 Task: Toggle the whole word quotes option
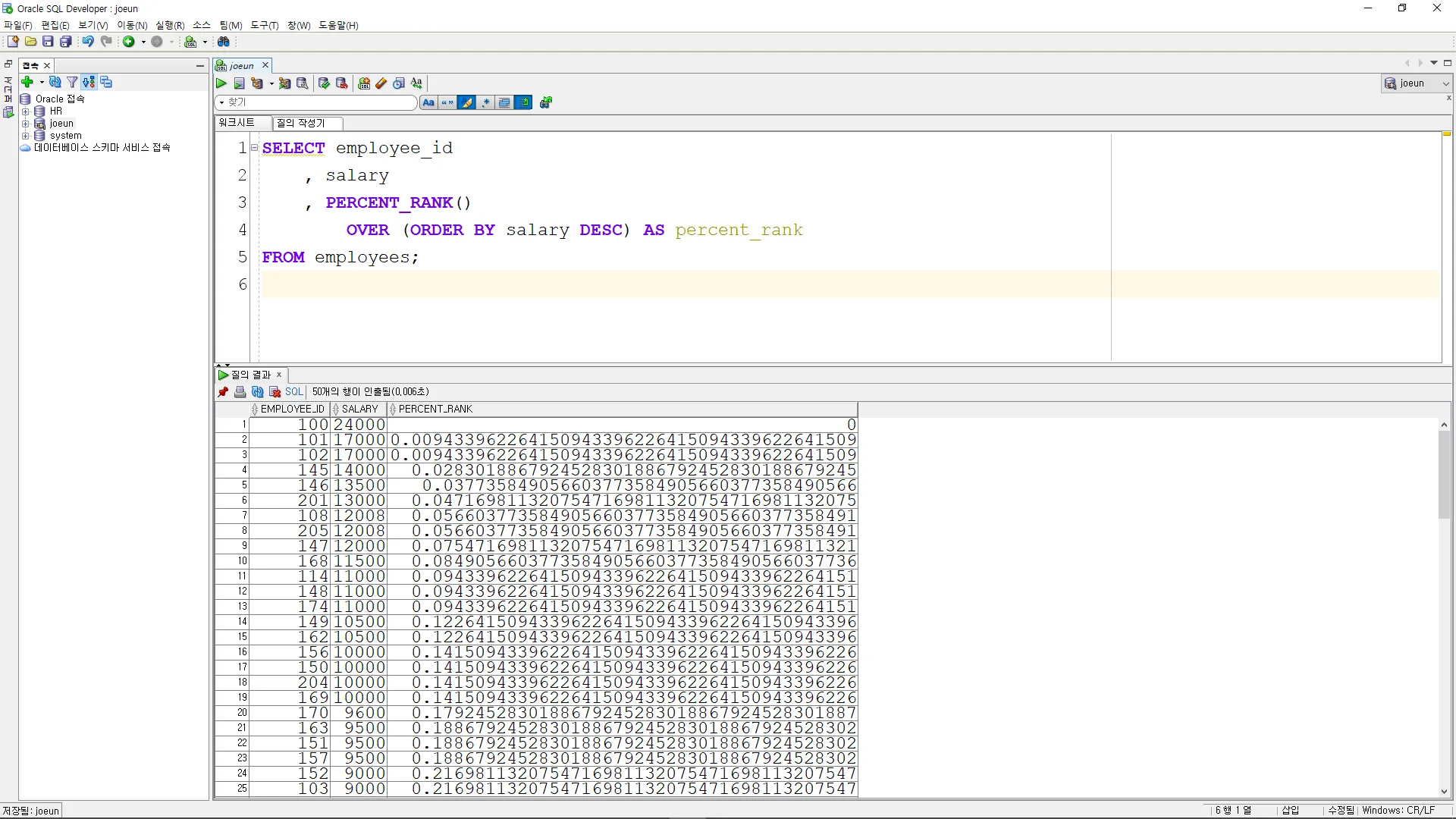447,102
